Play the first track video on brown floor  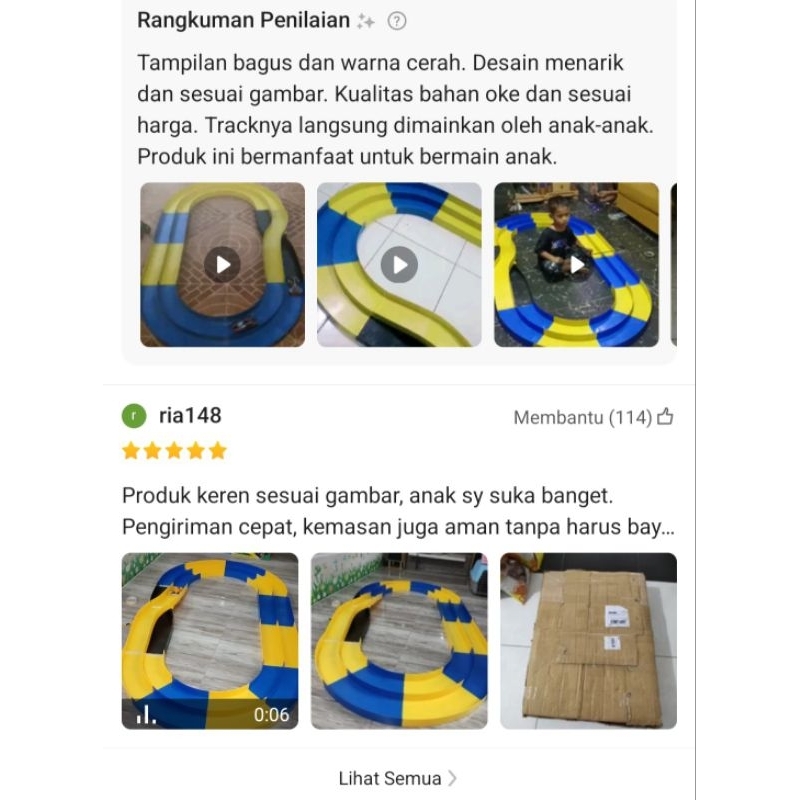[222, 265]
